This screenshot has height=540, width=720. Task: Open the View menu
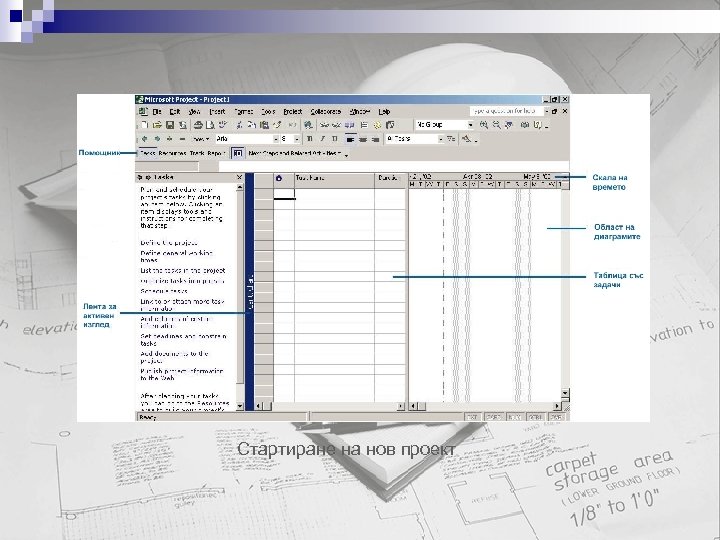(195, 112)
